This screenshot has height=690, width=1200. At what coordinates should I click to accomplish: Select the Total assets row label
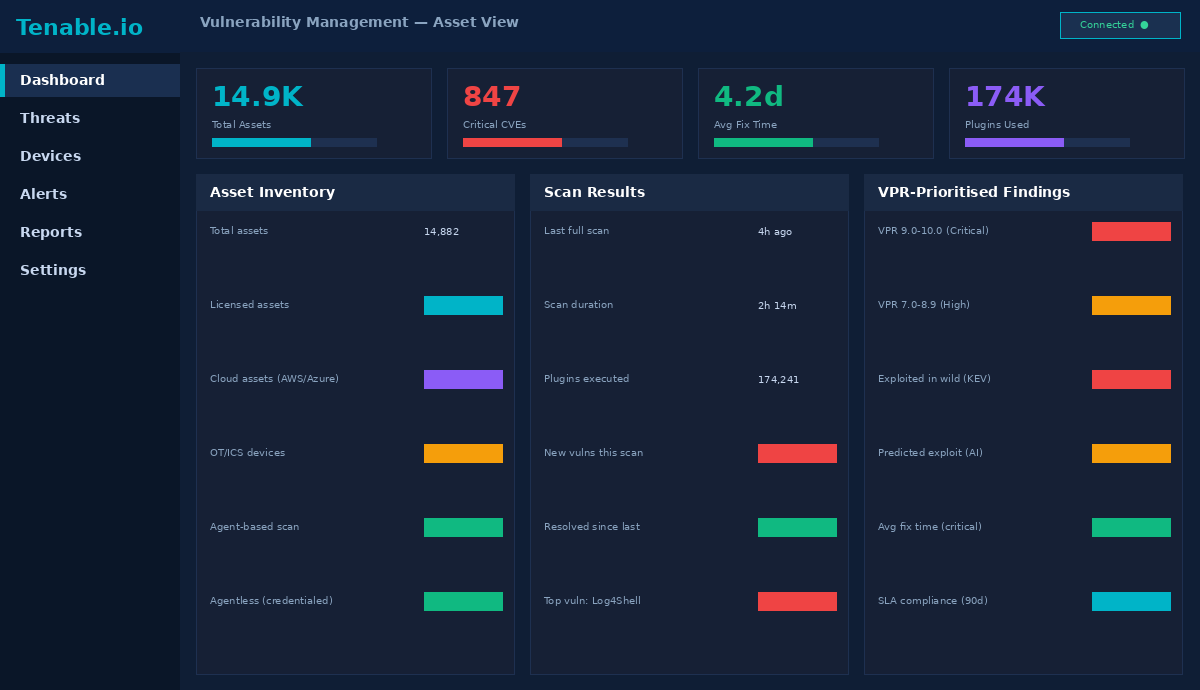(239, 231)
